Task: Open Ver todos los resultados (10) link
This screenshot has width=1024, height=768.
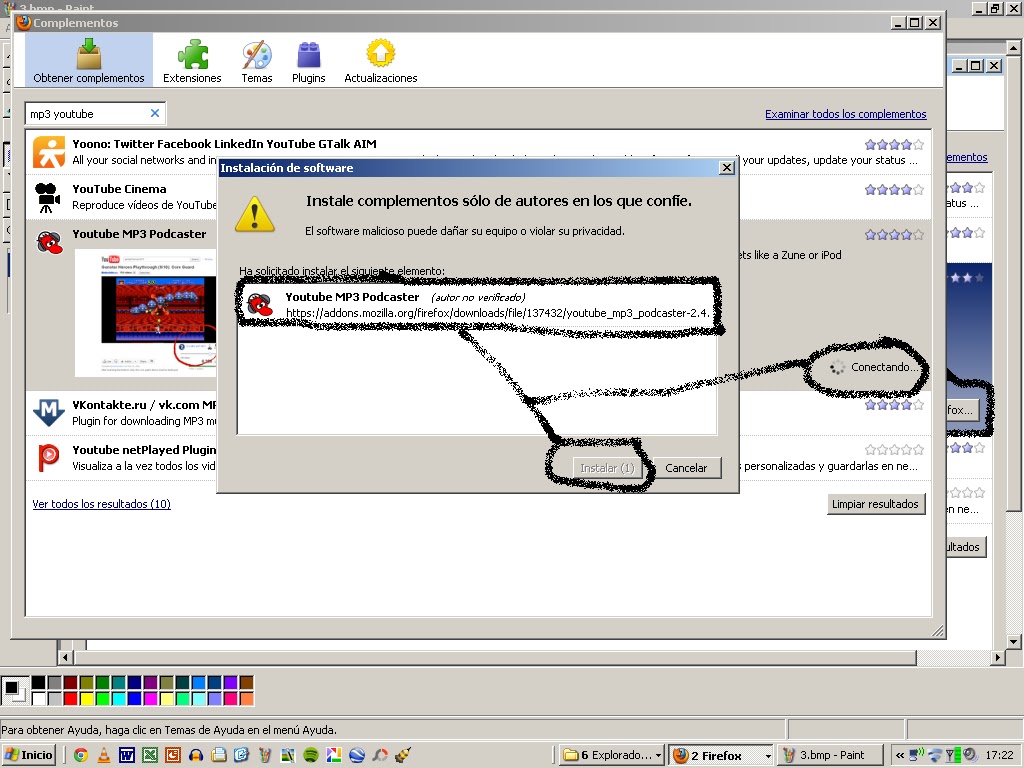Action: (x=101, y=504)
